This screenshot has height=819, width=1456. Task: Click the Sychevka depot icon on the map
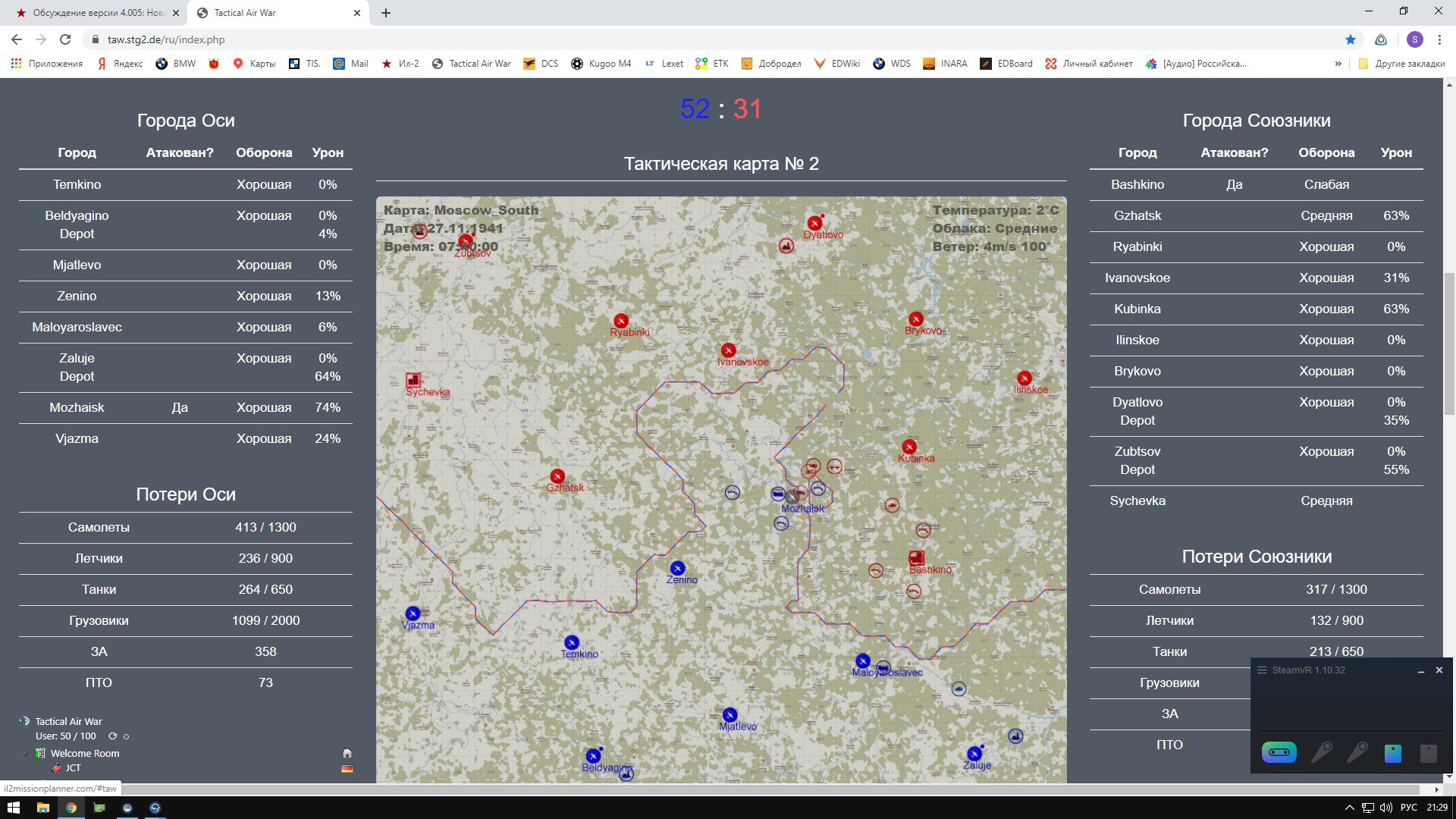tap(413, 380)
